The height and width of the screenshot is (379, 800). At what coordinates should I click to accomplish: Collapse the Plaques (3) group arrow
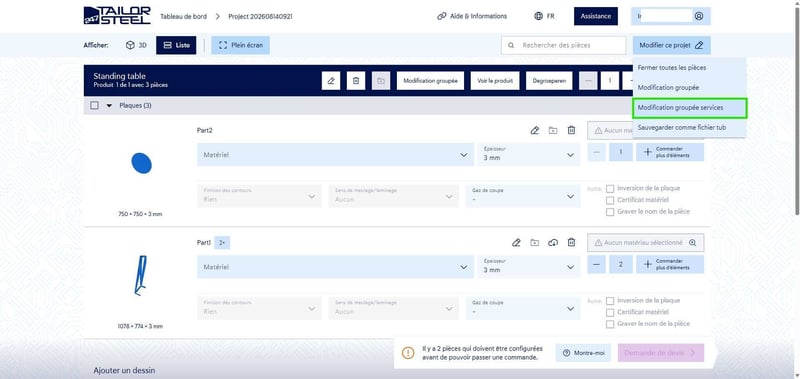click(109, 106)
